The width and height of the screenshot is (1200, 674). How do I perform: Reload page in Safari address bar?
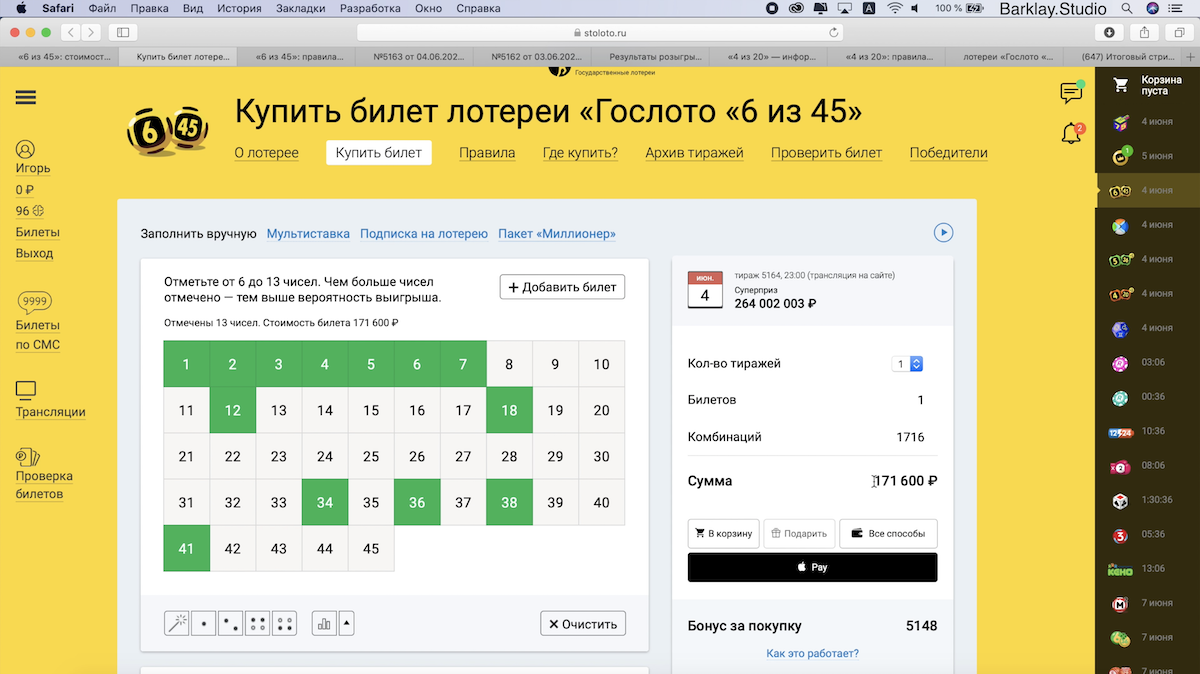tap(835, 32)
